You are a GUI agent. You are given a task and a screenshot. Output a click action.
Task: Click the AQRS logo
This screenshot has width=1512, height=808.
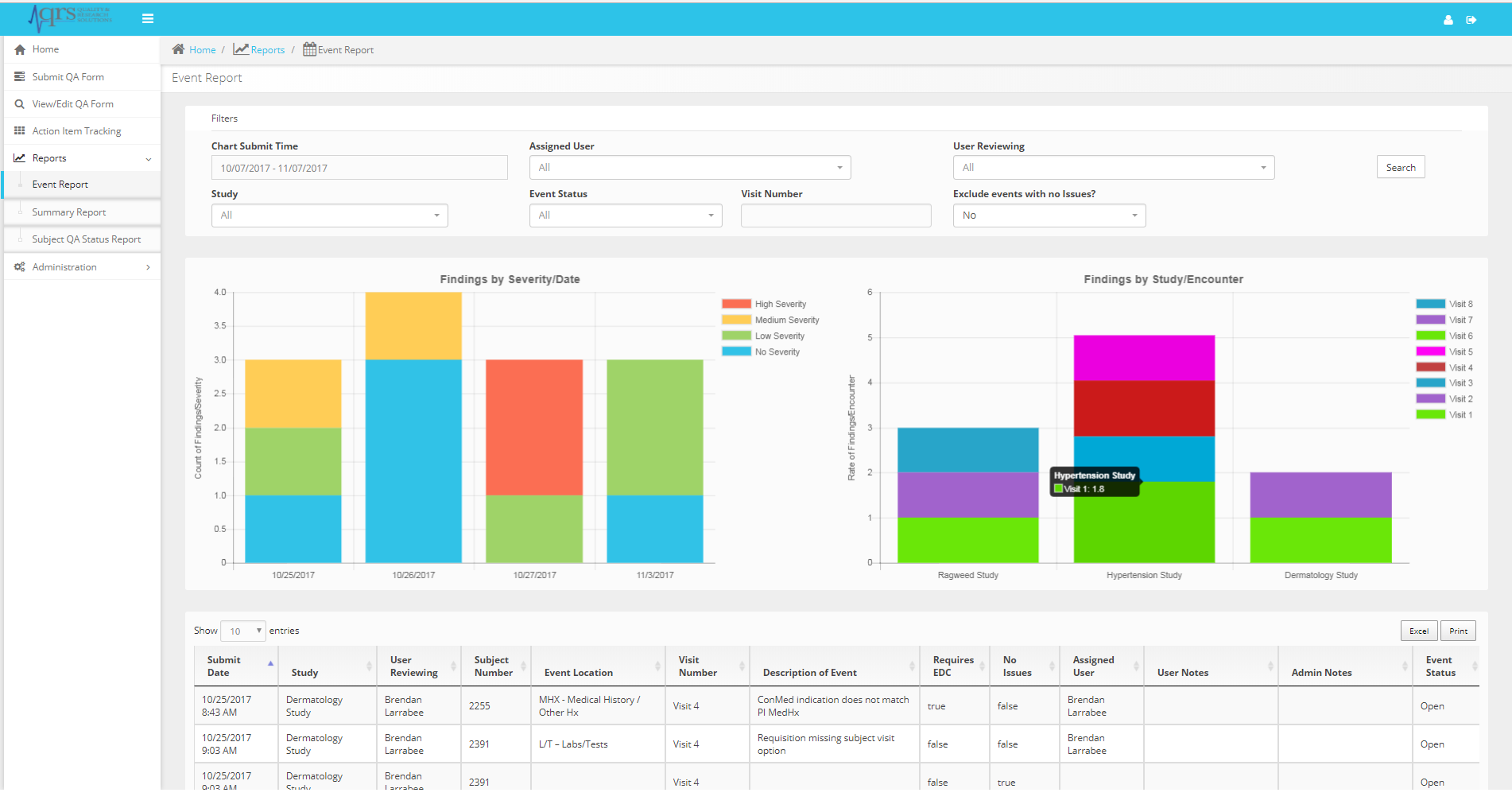[x=70, y=17]
